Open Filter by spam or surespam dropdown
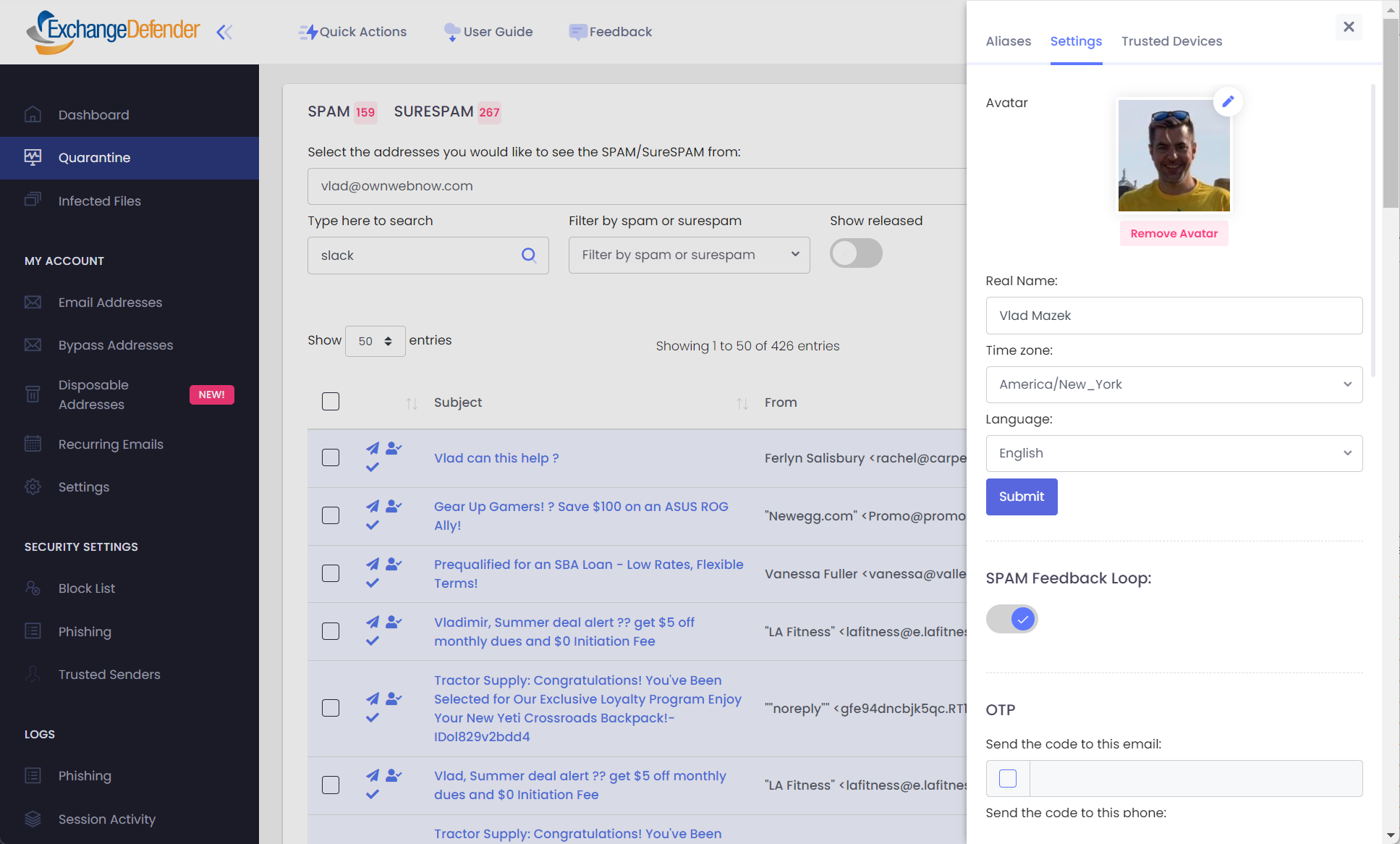The width and height of the screenshot is (1400, 844). pyautogui.click(x=689, y=255)
